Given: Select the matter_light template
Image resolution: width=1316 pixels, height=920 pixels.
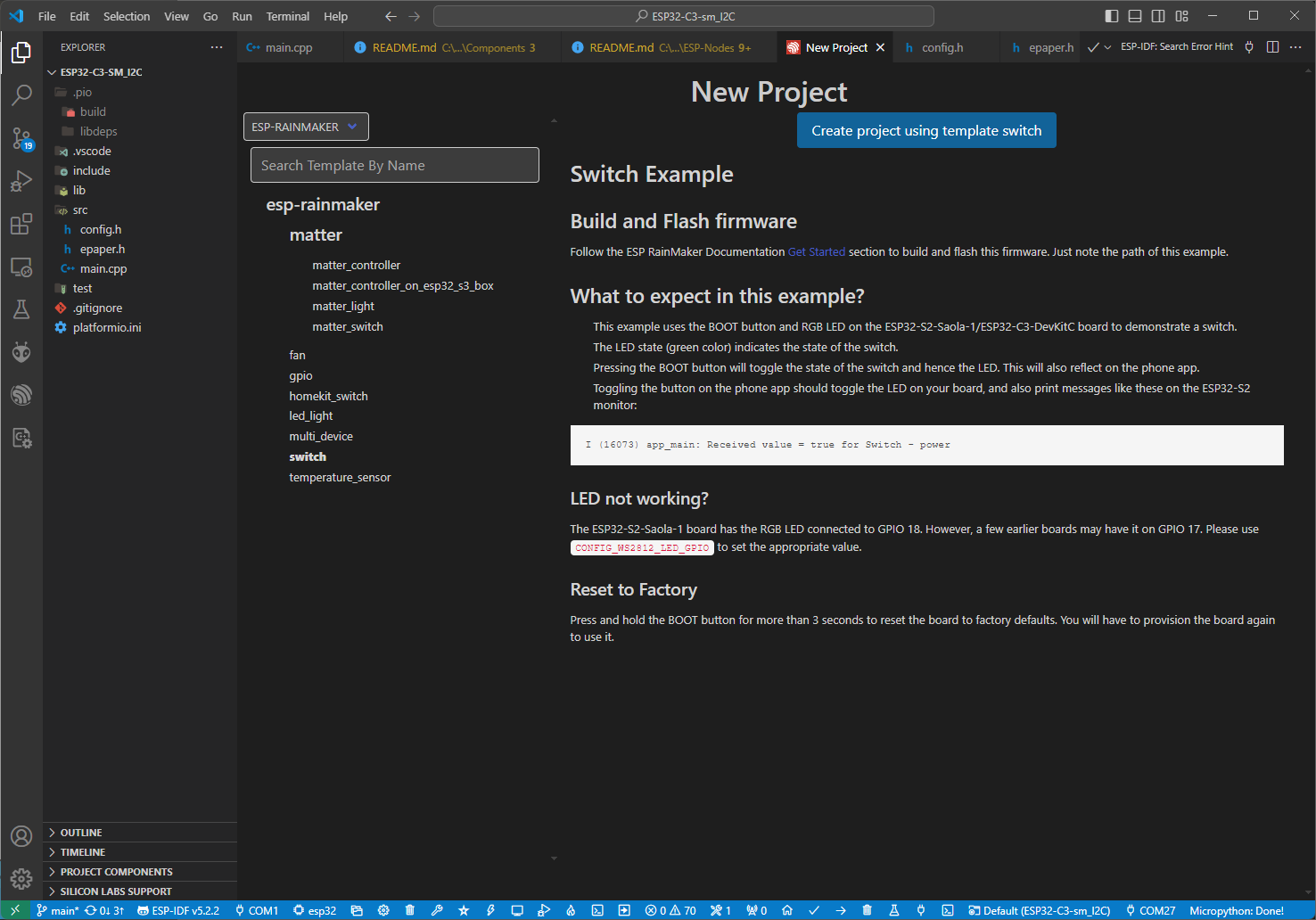Looking at the screenshot, I should (x=343, y=306).
